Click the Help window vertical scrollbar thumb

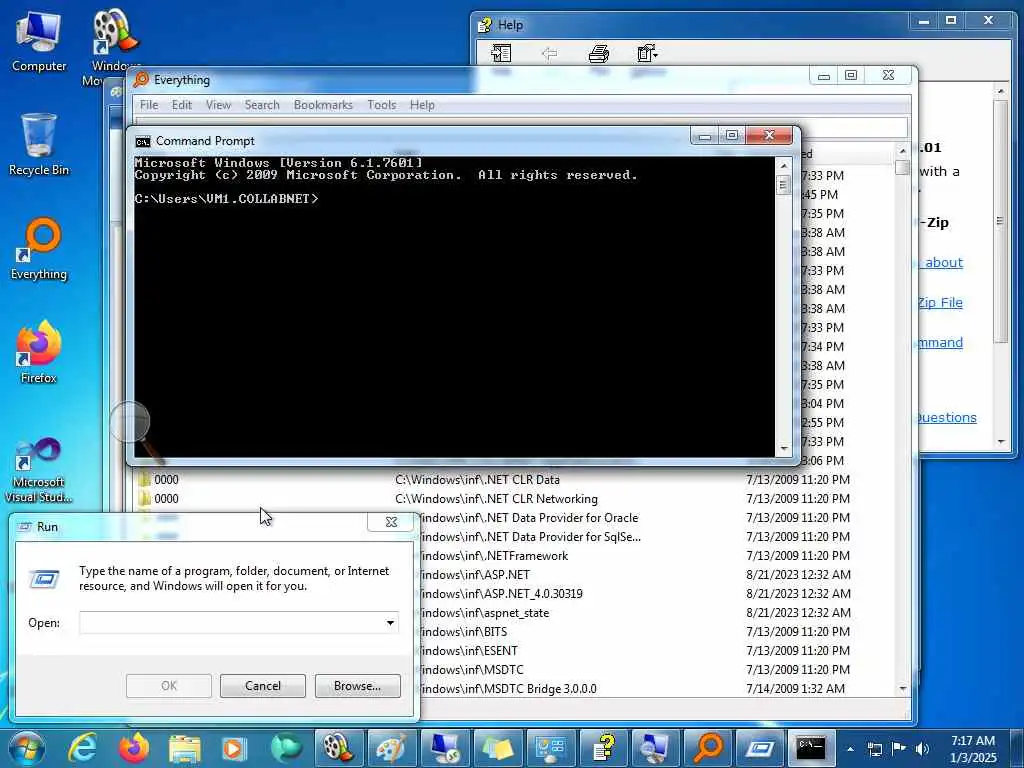tap(1000, 221)
